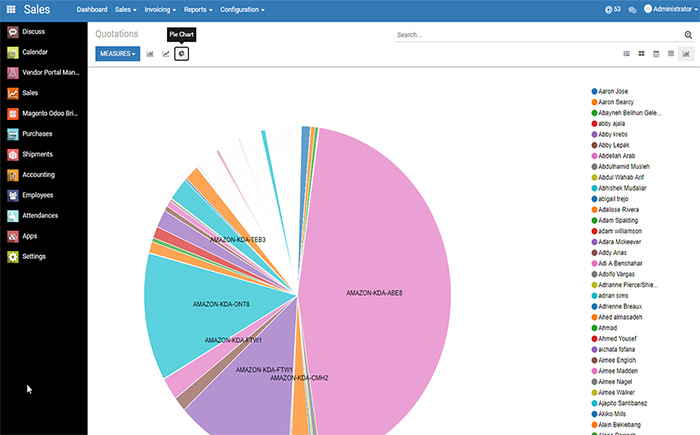Open the Accounting app icon
Viewport: 700px width, 435px height.
13,175
